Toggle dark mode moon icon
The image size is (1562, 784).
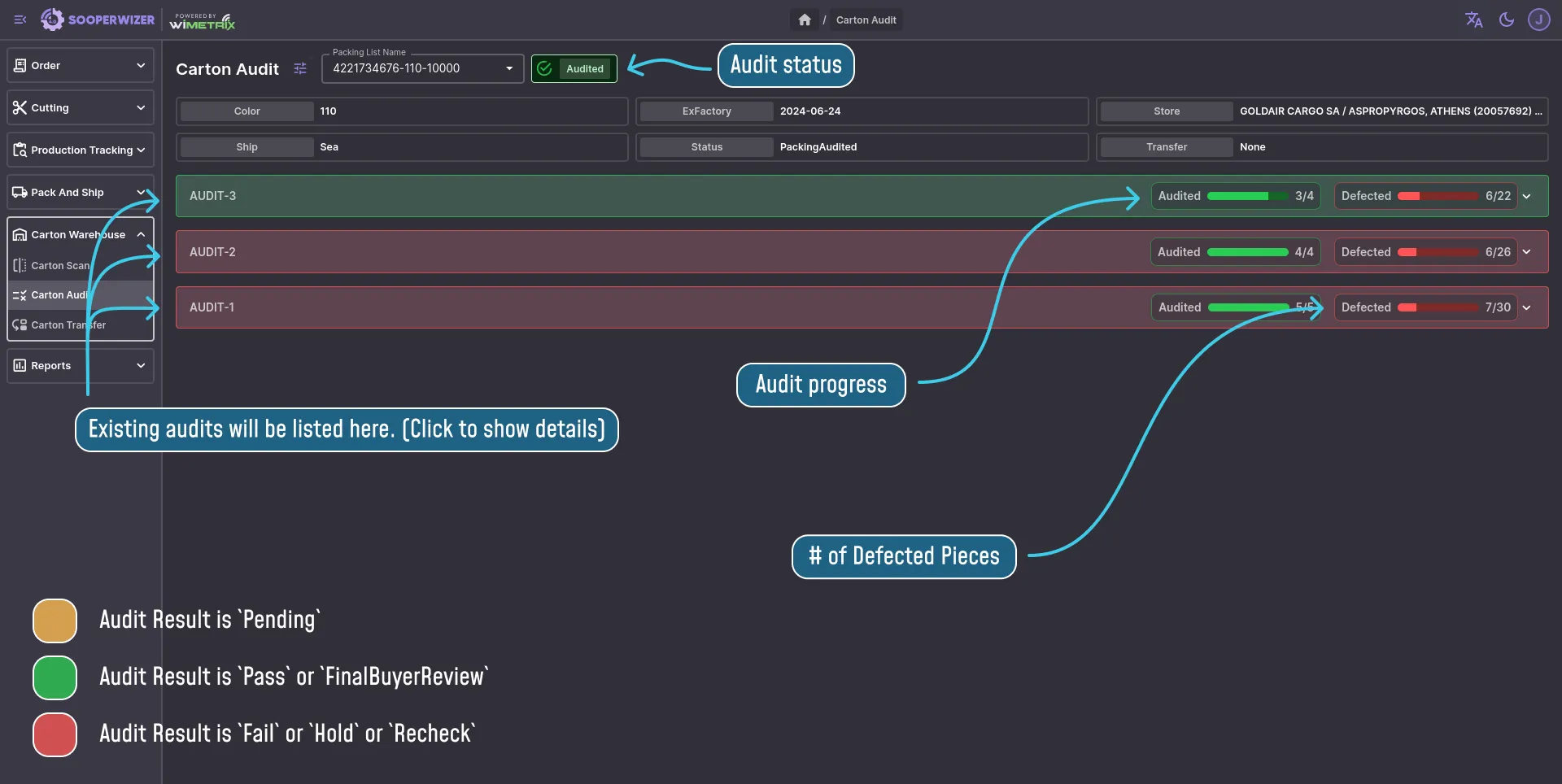(x=1507, y=20)
